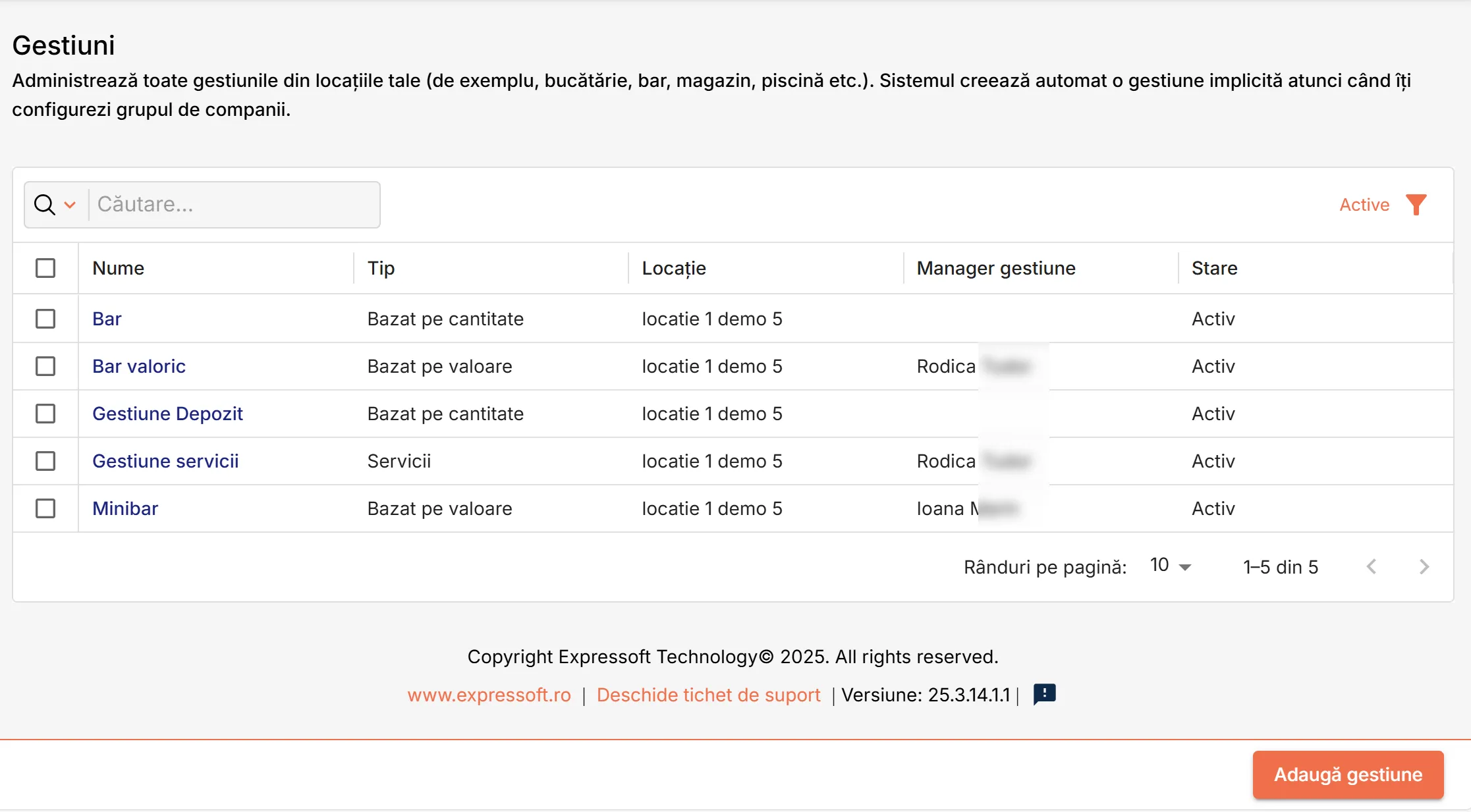Click the feedback speech bubble icon in footer
The height and width of the screenshot is (812, 1471).
click(1044, 694)
